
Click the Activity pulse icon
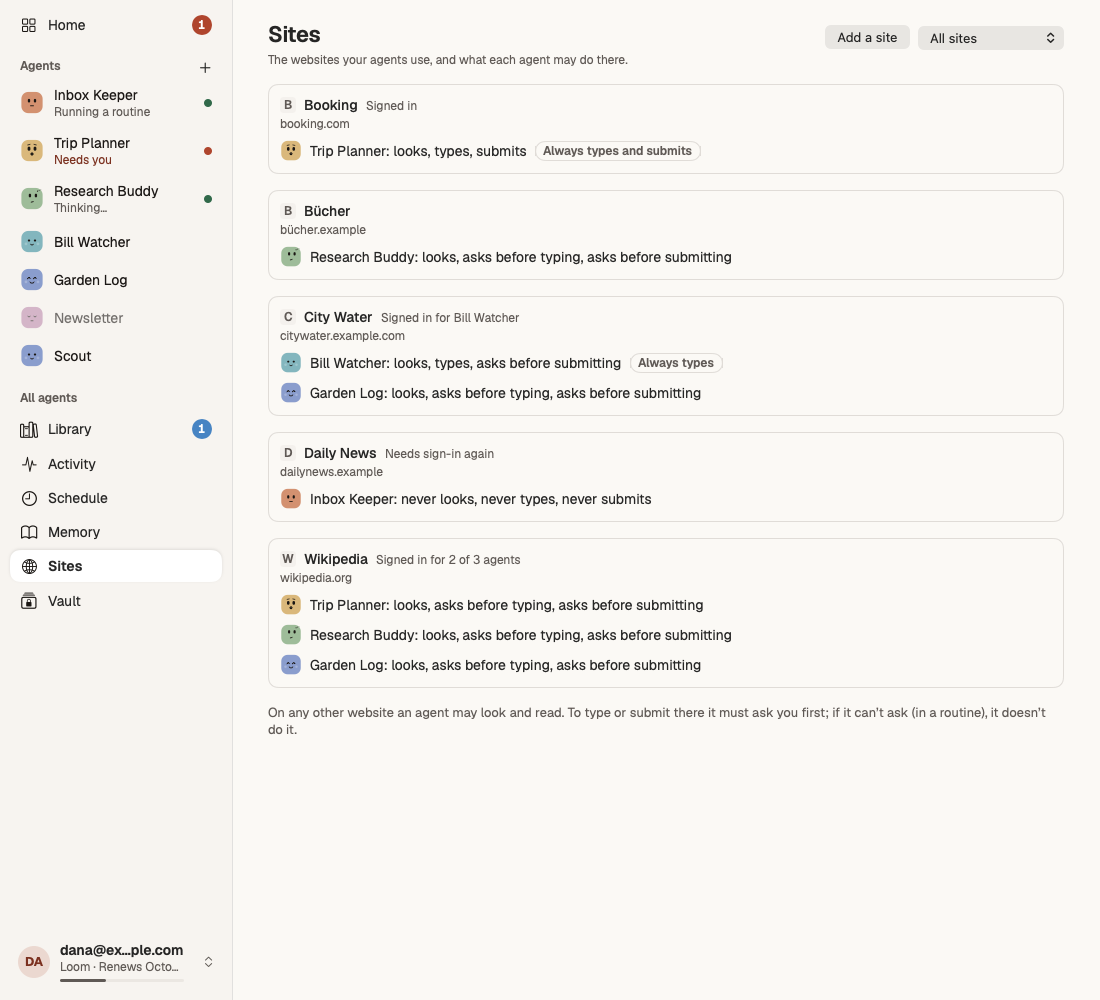point(29,464)
